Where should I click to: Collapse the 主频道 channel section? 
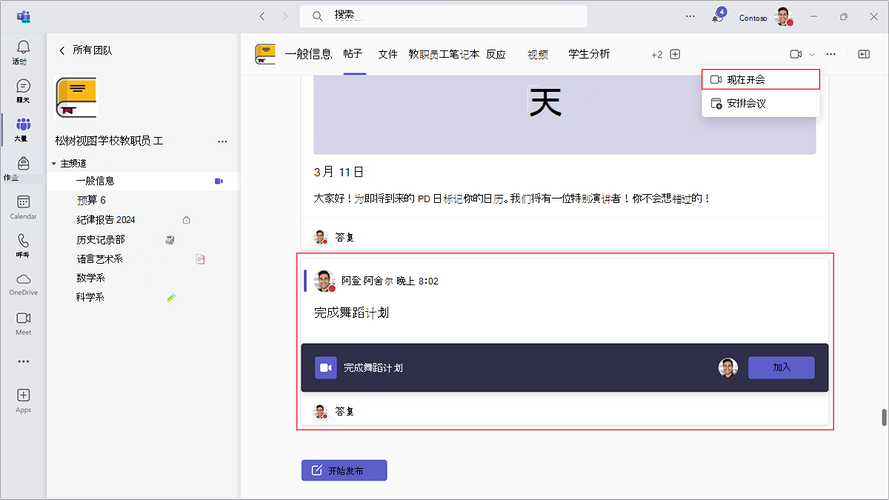(54, 163)
